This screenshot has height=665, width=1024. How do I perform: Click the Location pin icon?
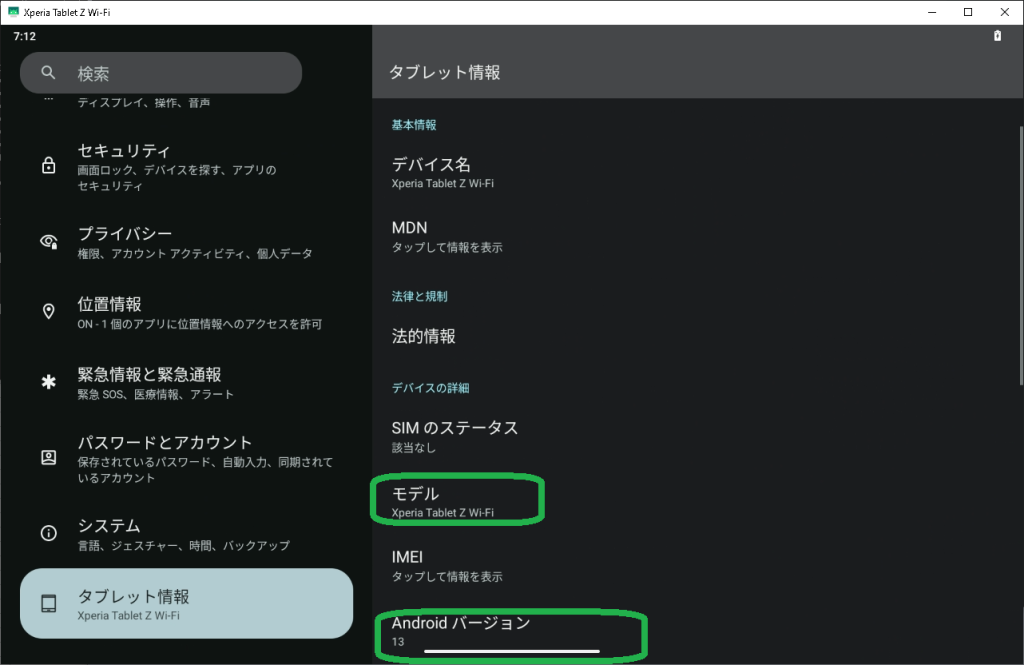(x=48, y=312)
